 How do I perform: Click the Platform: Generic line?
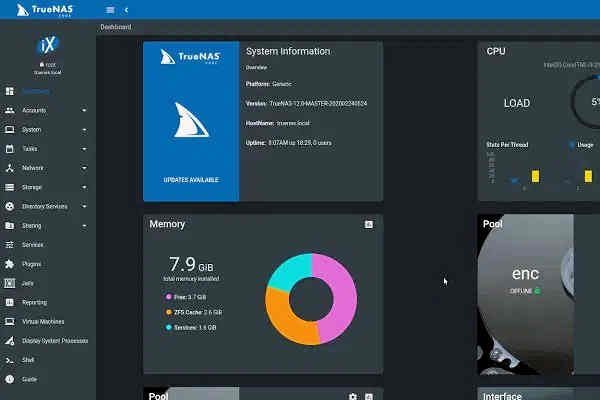click(x=268, y=84)
